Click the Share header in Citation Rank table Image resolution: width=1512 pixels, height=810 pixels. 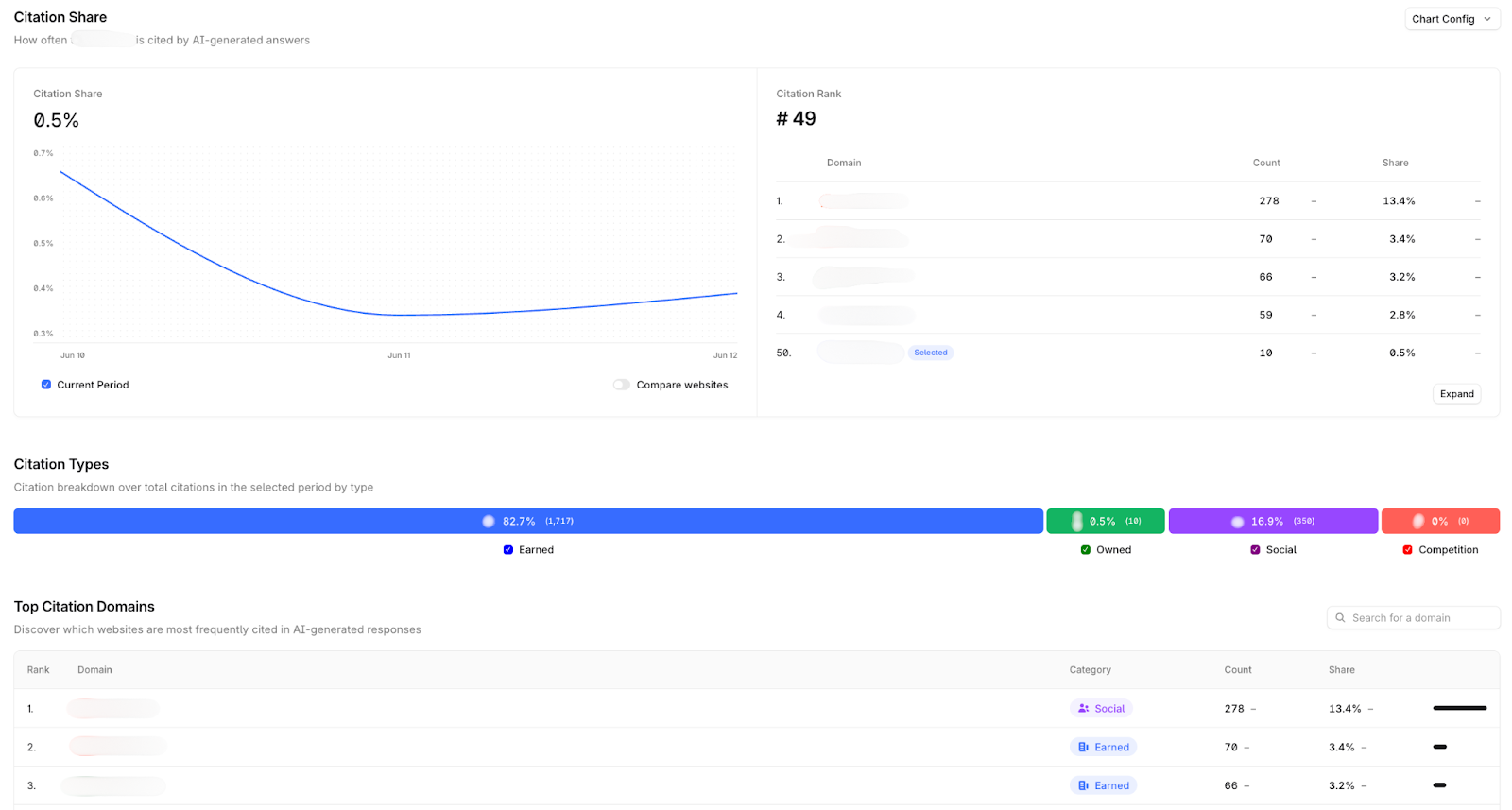click(1395, 163)
